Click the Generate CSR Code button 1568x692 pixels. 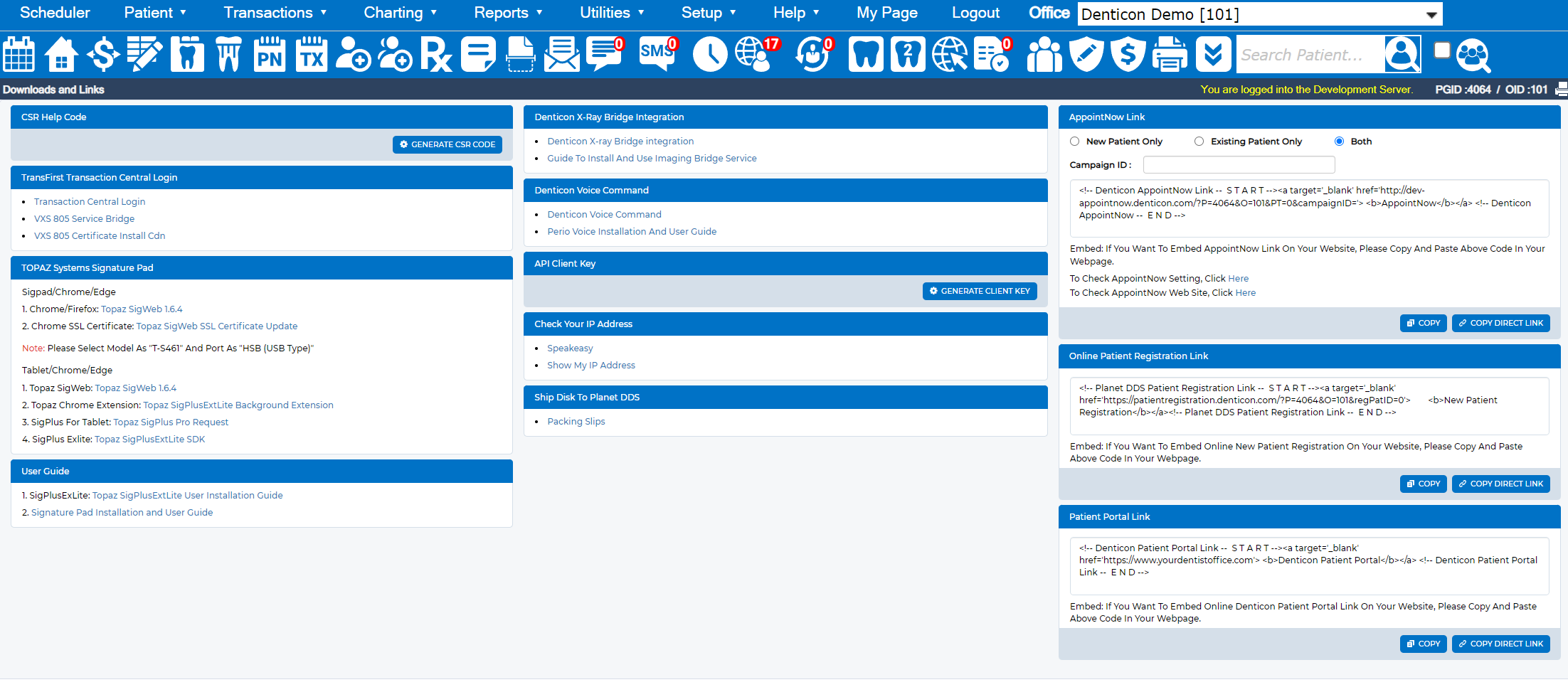(447, 144)
